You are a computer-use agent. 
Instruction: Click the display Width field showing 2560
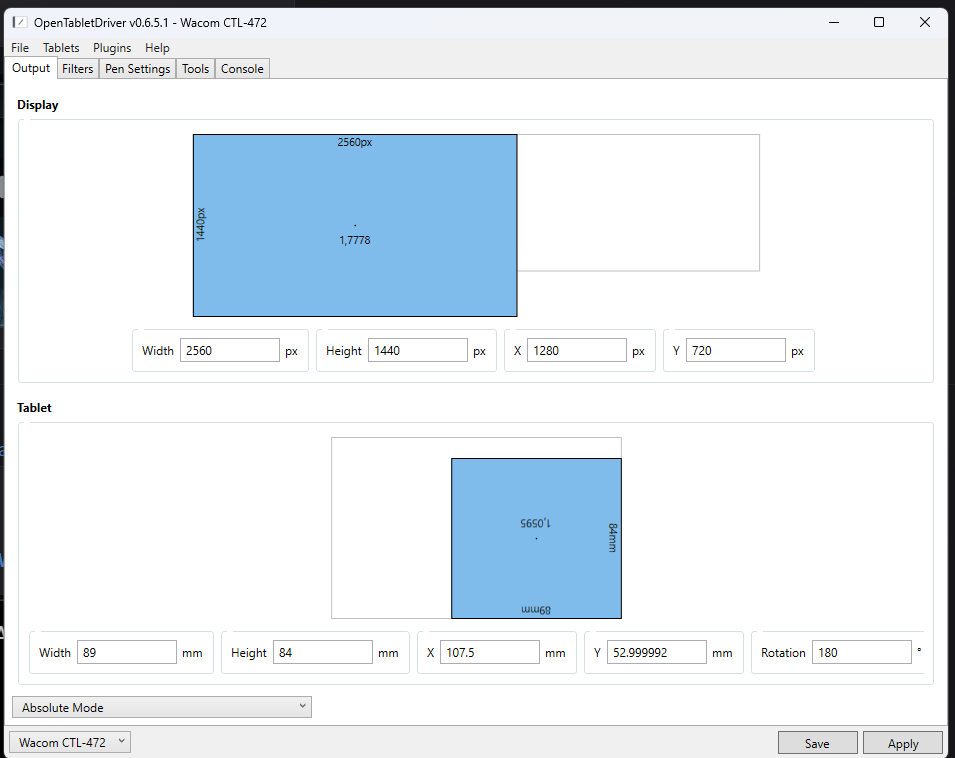pos(230,351)
